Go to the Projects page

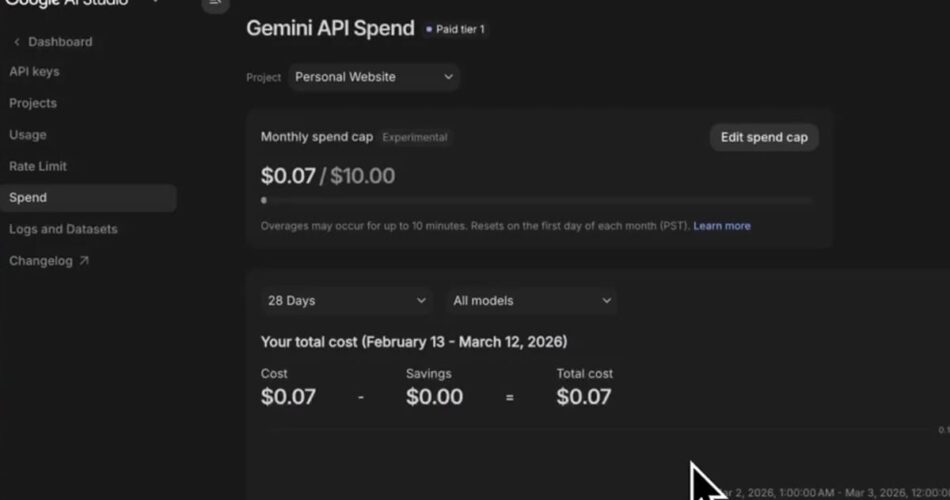[x=33, y=103]
